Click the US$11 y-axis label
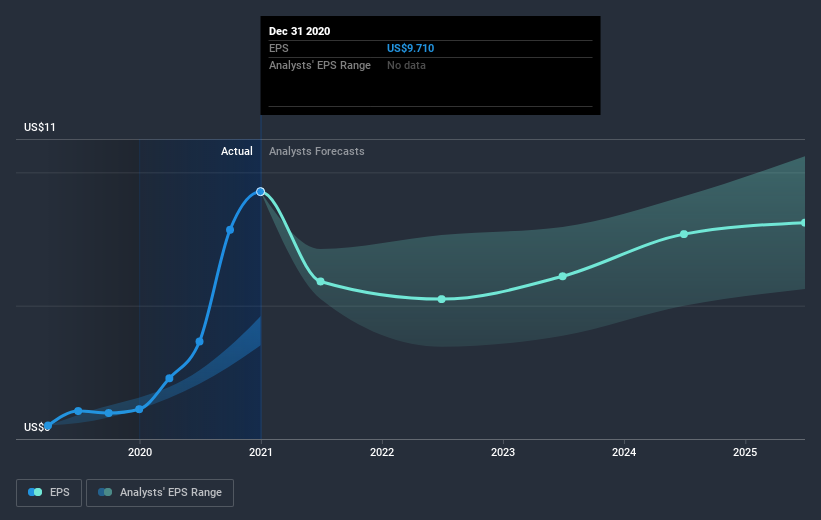Screen dimensions: 821x520 click(40, 127)
